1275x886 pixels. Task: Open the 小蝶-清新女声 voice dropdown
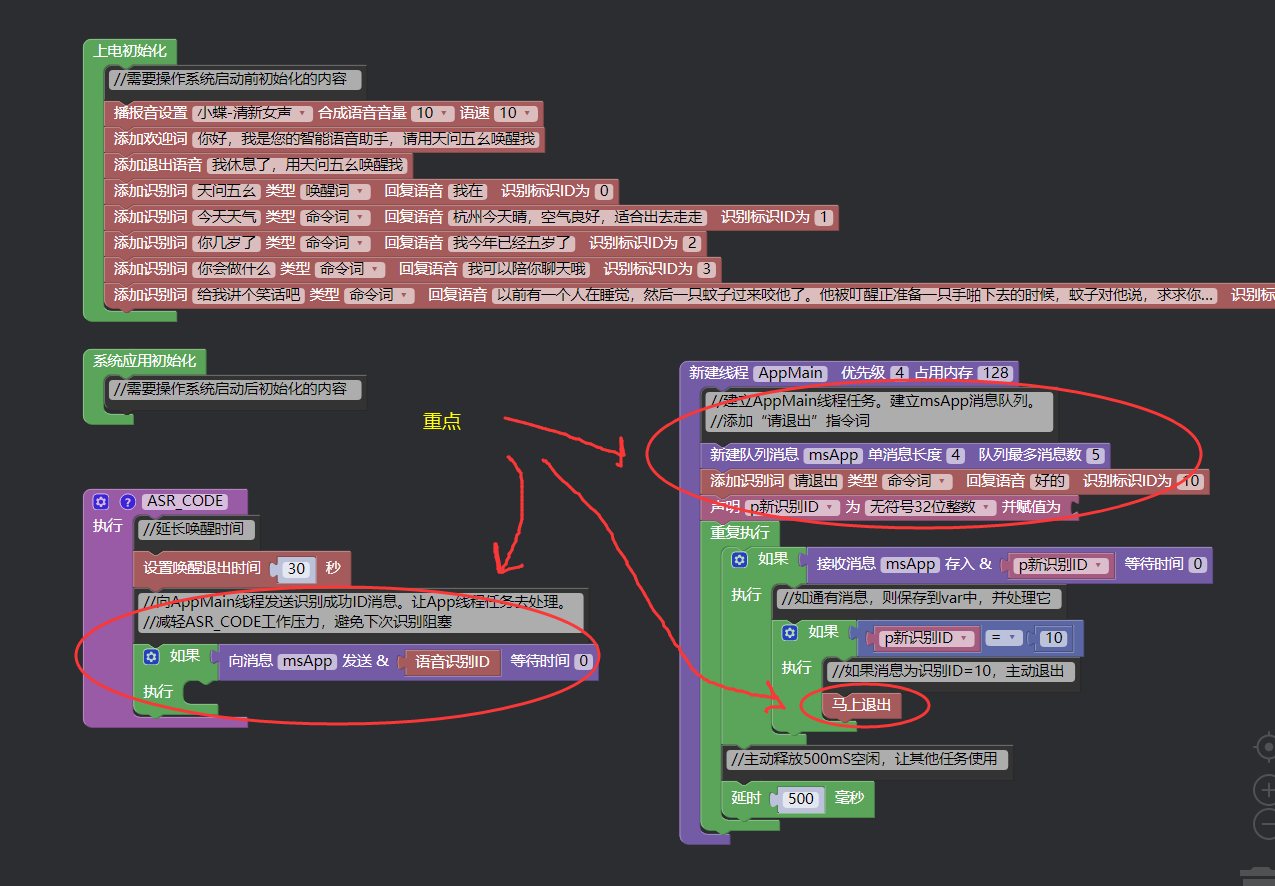(253, 114)
